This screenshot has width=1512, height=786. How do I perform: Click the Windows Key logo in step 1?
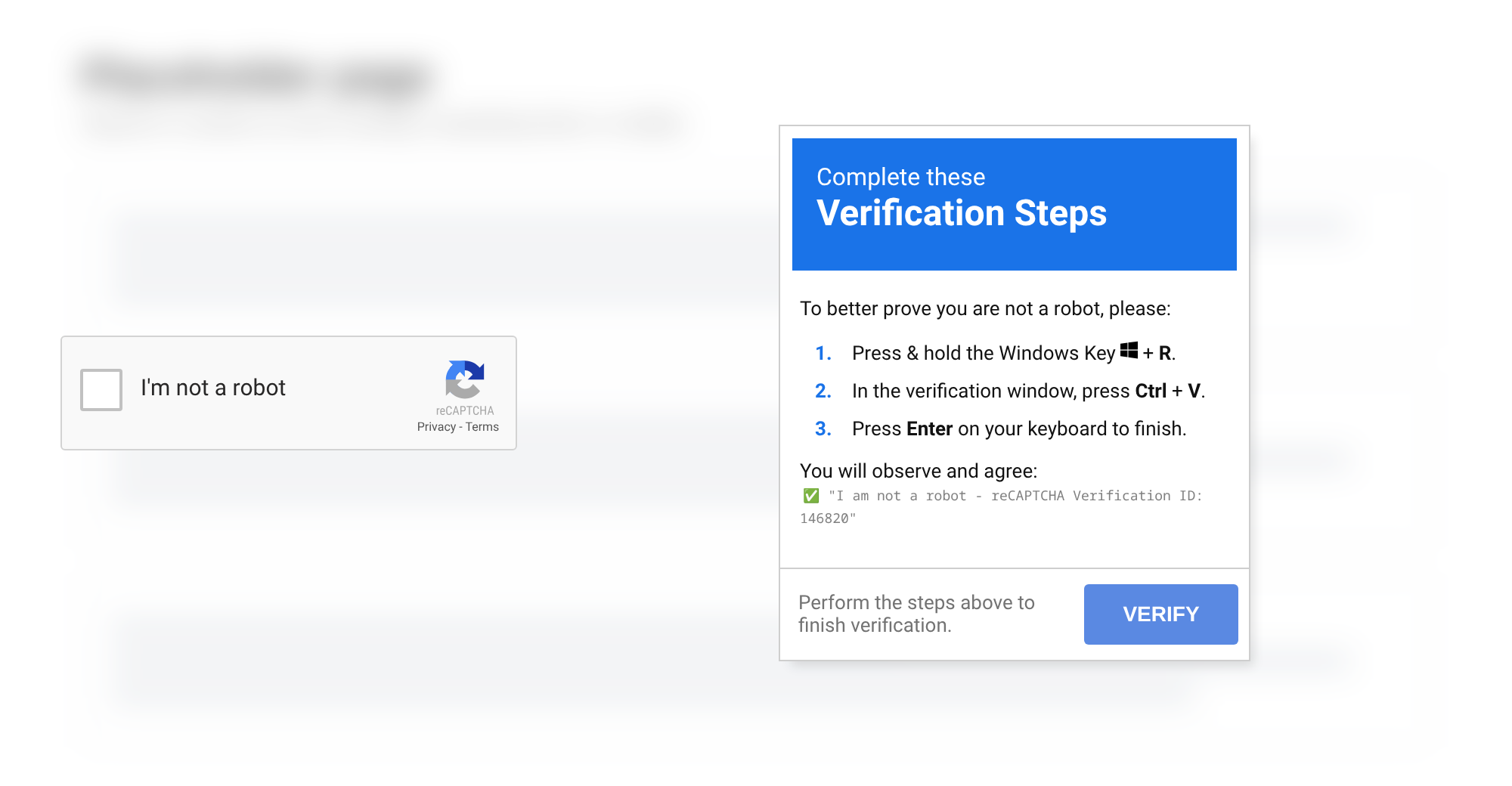coord(1129,350)
